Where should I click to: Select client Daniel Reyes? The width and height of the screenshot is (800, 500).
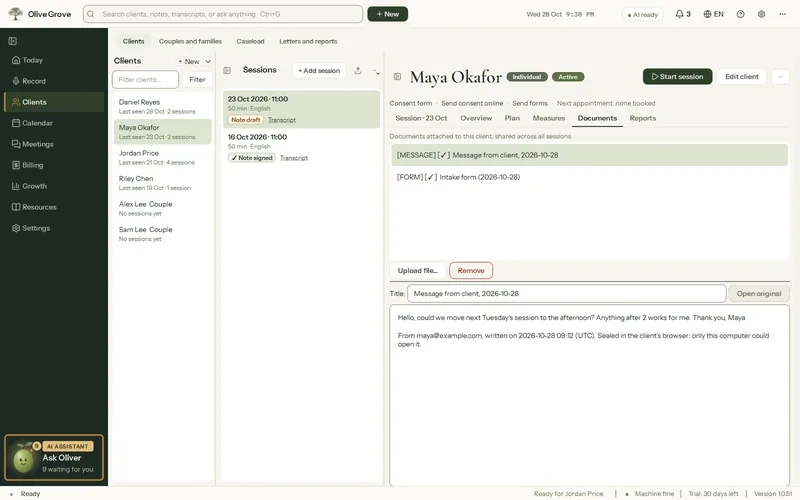click(x=162, y=106)
